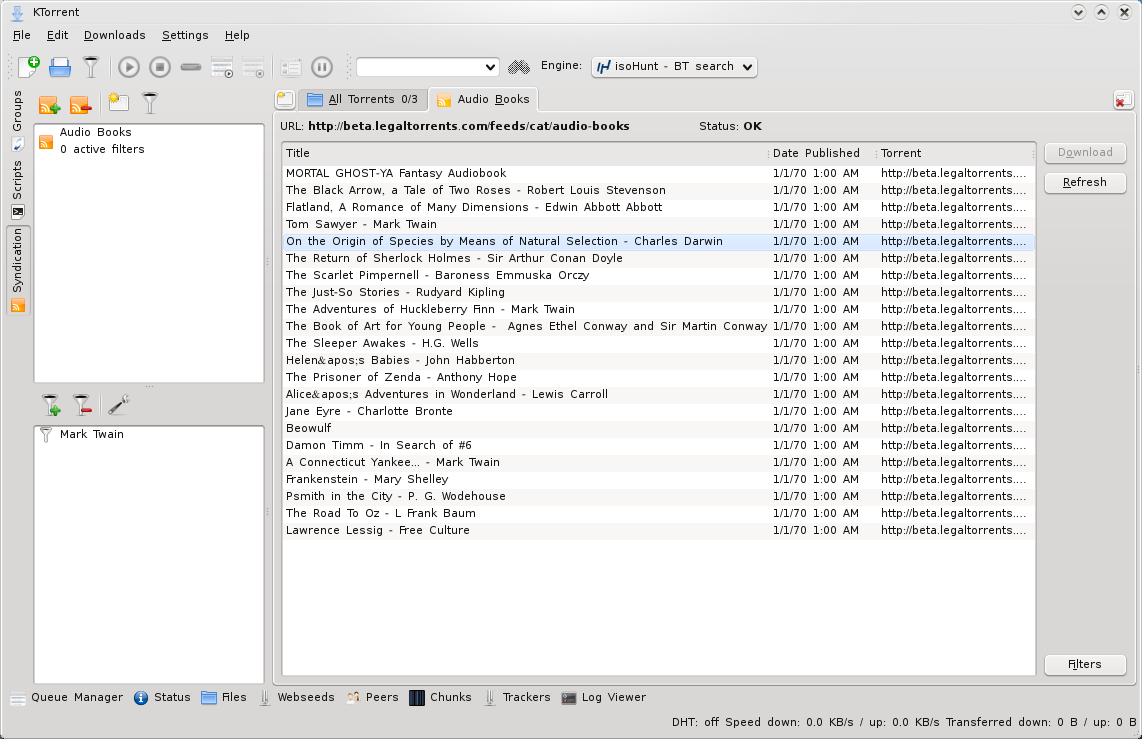Pause KTorrent with the pause button
1142x739 pixels.
click(322, 67)
